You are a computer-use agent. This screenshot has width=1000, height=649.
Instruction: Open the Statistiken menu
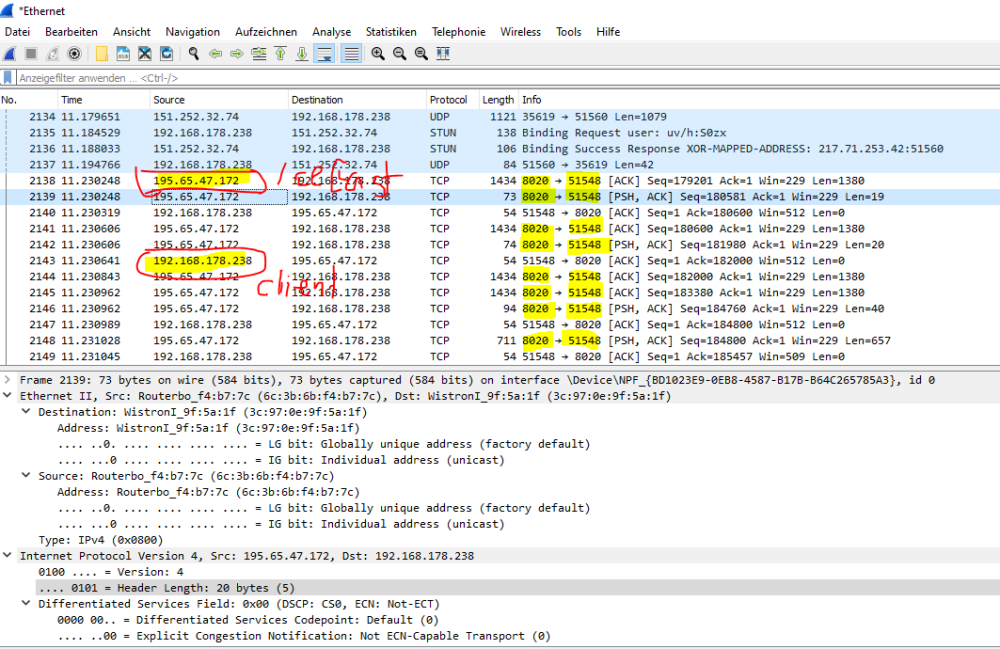tap(391, 32)
